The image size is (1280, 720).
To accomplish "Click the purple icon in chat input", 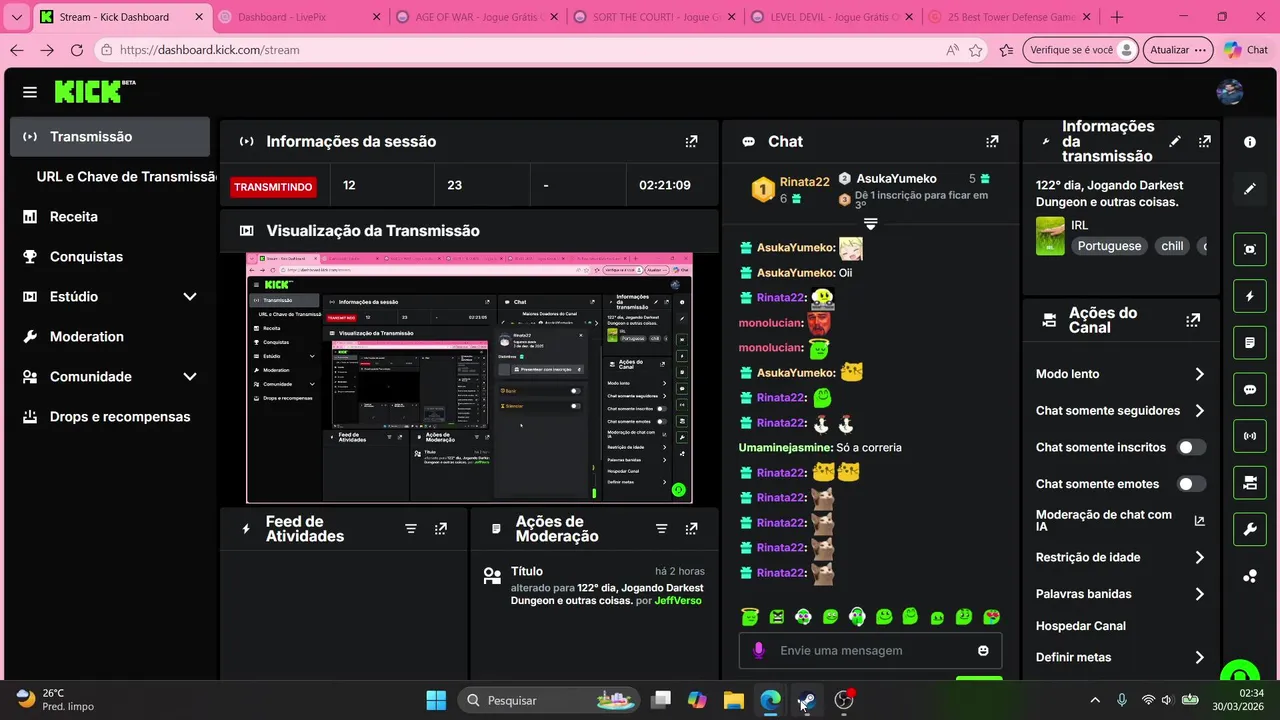I will point(759,650).
